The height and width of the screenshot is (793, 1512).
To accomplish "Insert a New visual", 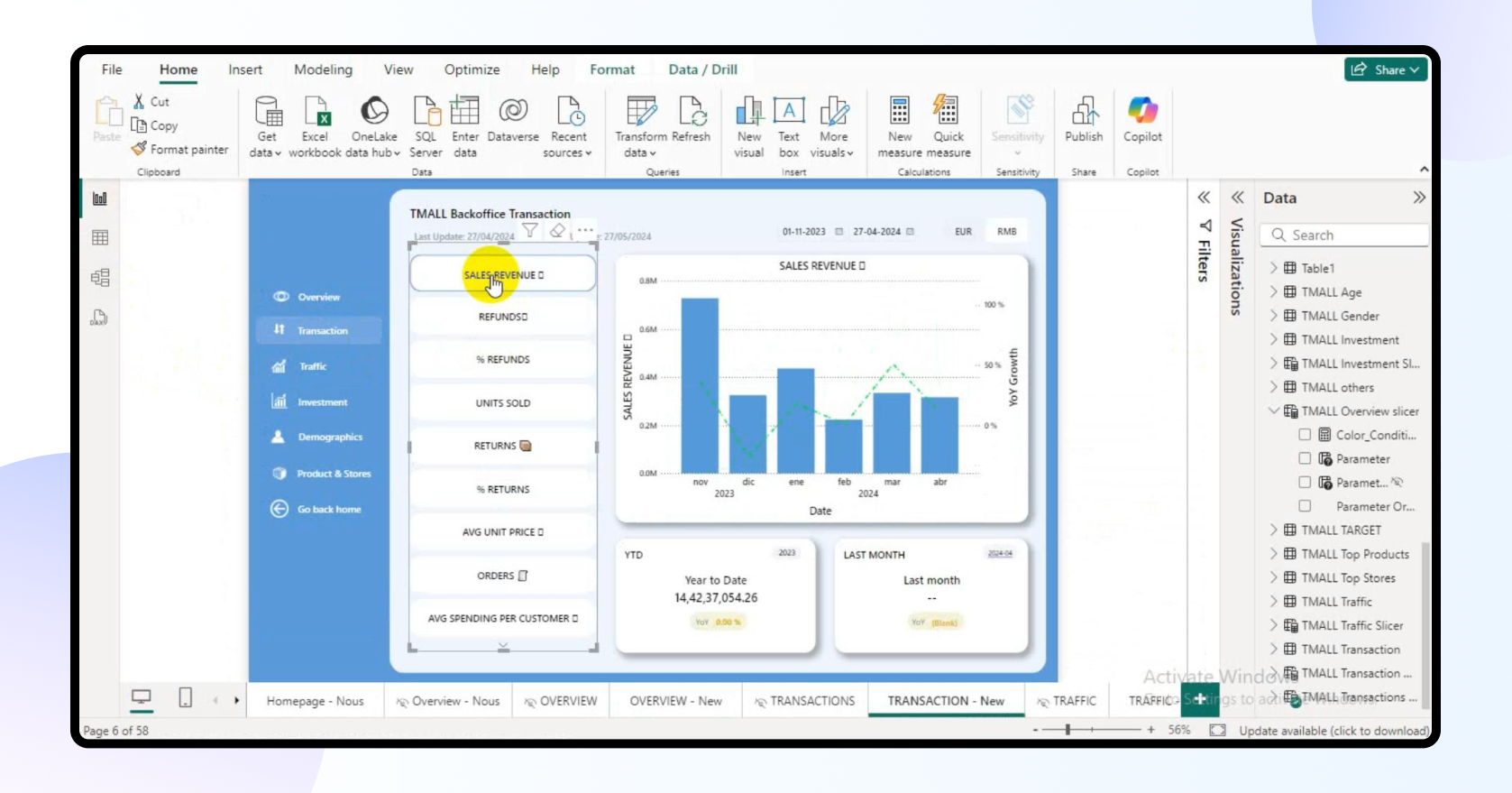I will tap(749, 126).
